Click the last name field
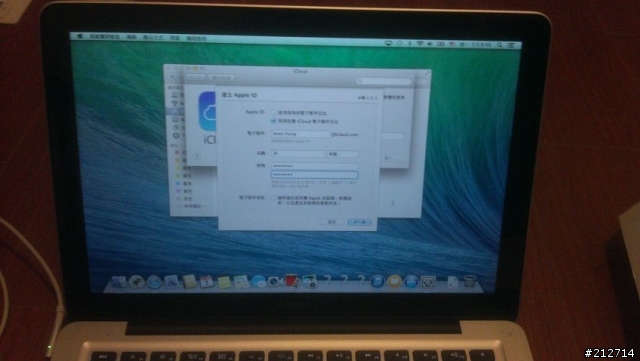The image size is (640, 361). pyautogui.click(x=298, y=154)
